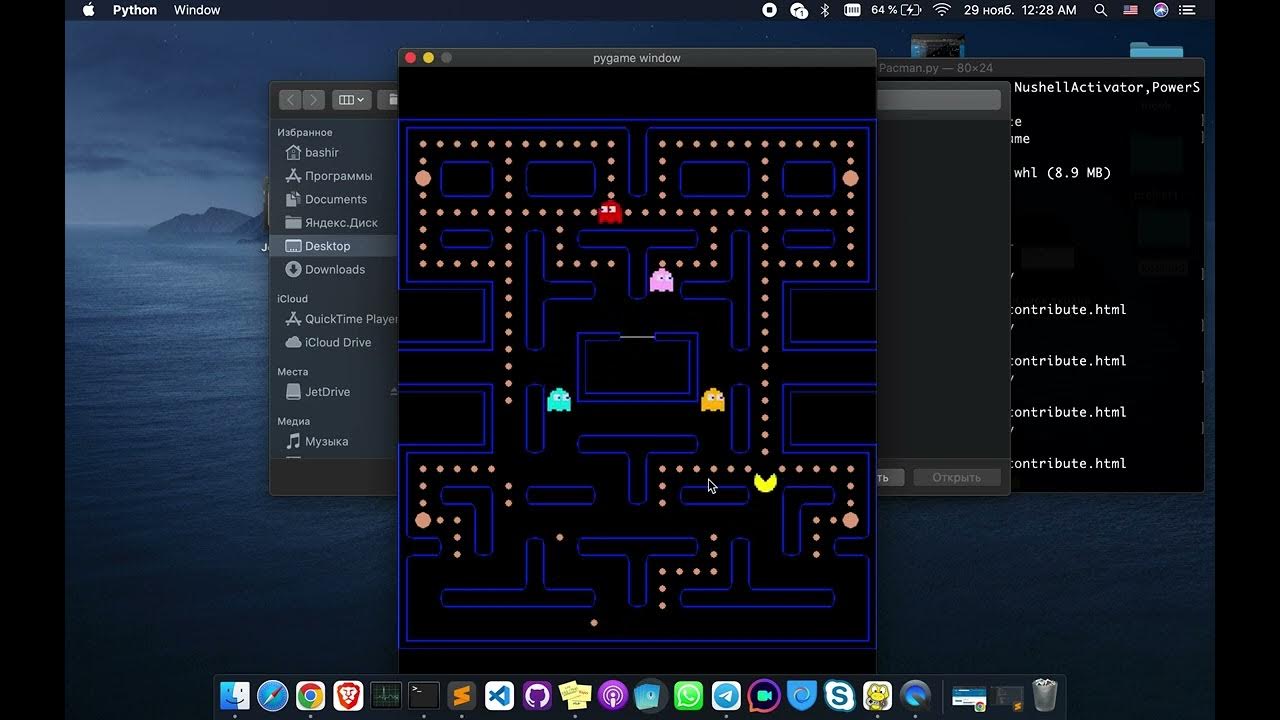Switch input source via US flag
The image size is (1280, 720).
coord(1131,10)
